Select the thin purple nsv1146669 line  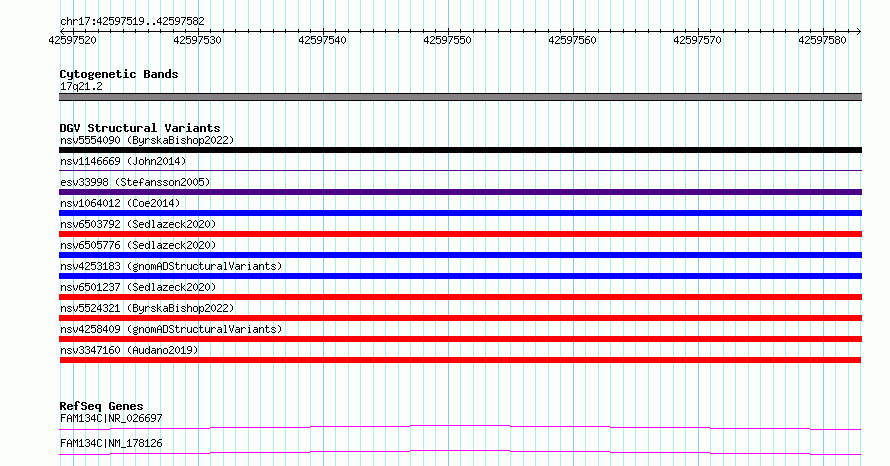tap(460, 170)
